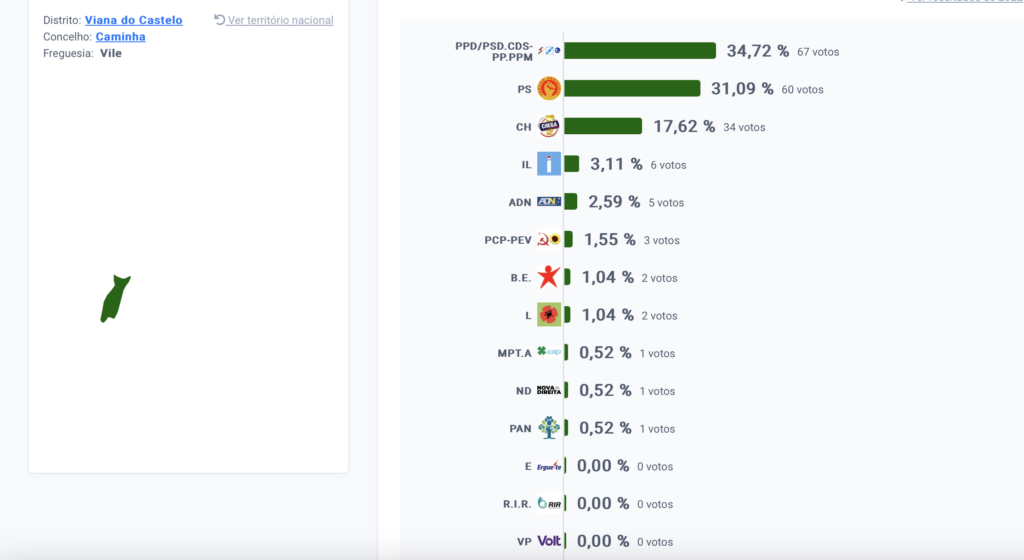Viewport: 1024px width, 560px height.
Task: Select the B.E. red star icon
Action: pos(549,277)
